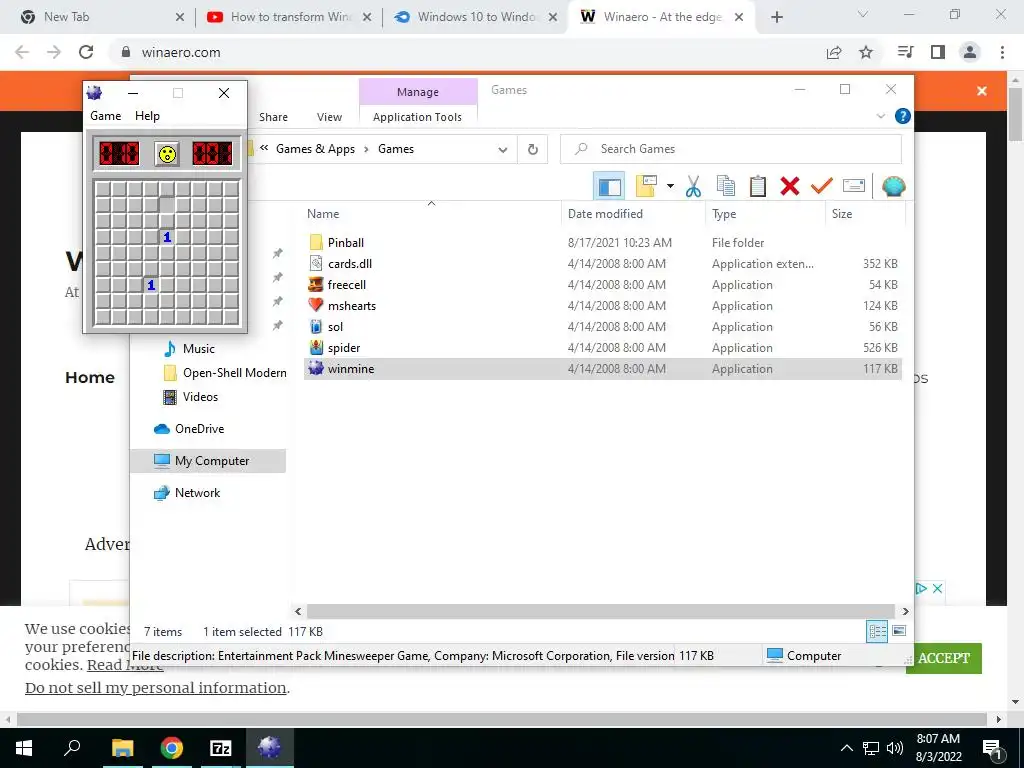Open Videos in the navigation pane
Viewport: 1024px width, 768px height.
tap(200, 397)
